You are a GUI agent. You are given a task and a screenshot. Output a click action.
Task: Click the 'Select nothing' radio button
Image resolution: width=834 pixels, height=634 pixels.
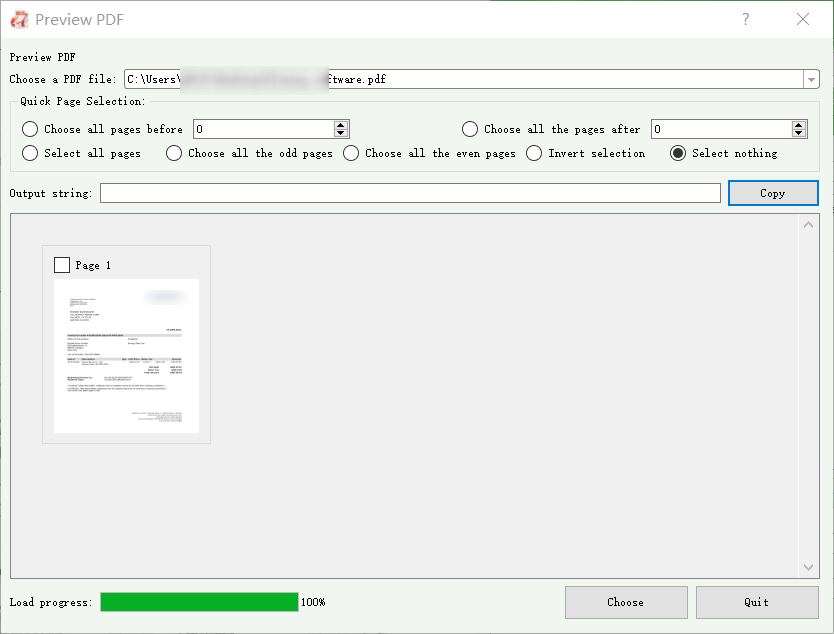[678, 153]
